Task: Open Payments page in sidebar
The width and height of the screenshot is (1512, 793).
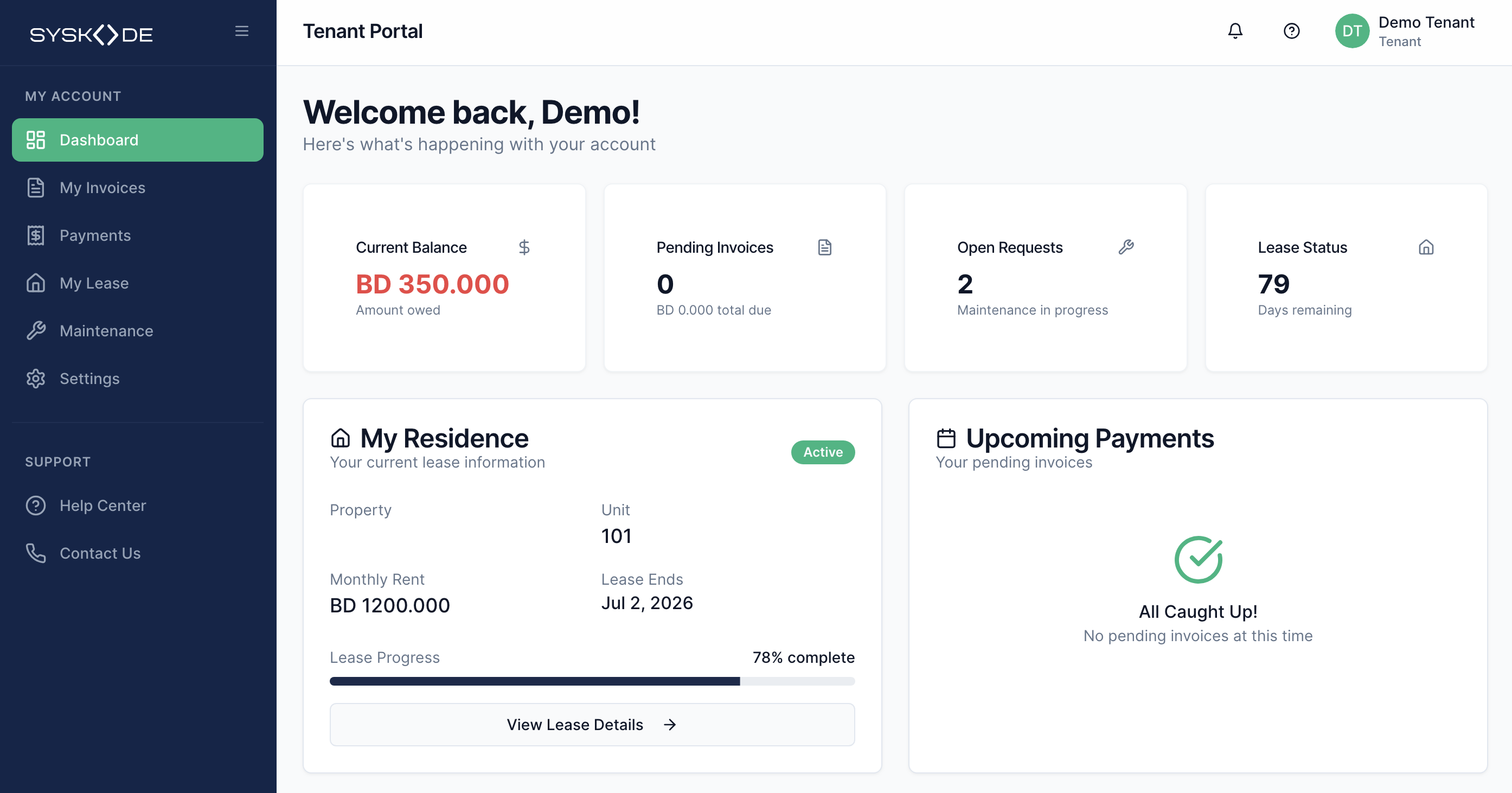Action: point(137,235)
